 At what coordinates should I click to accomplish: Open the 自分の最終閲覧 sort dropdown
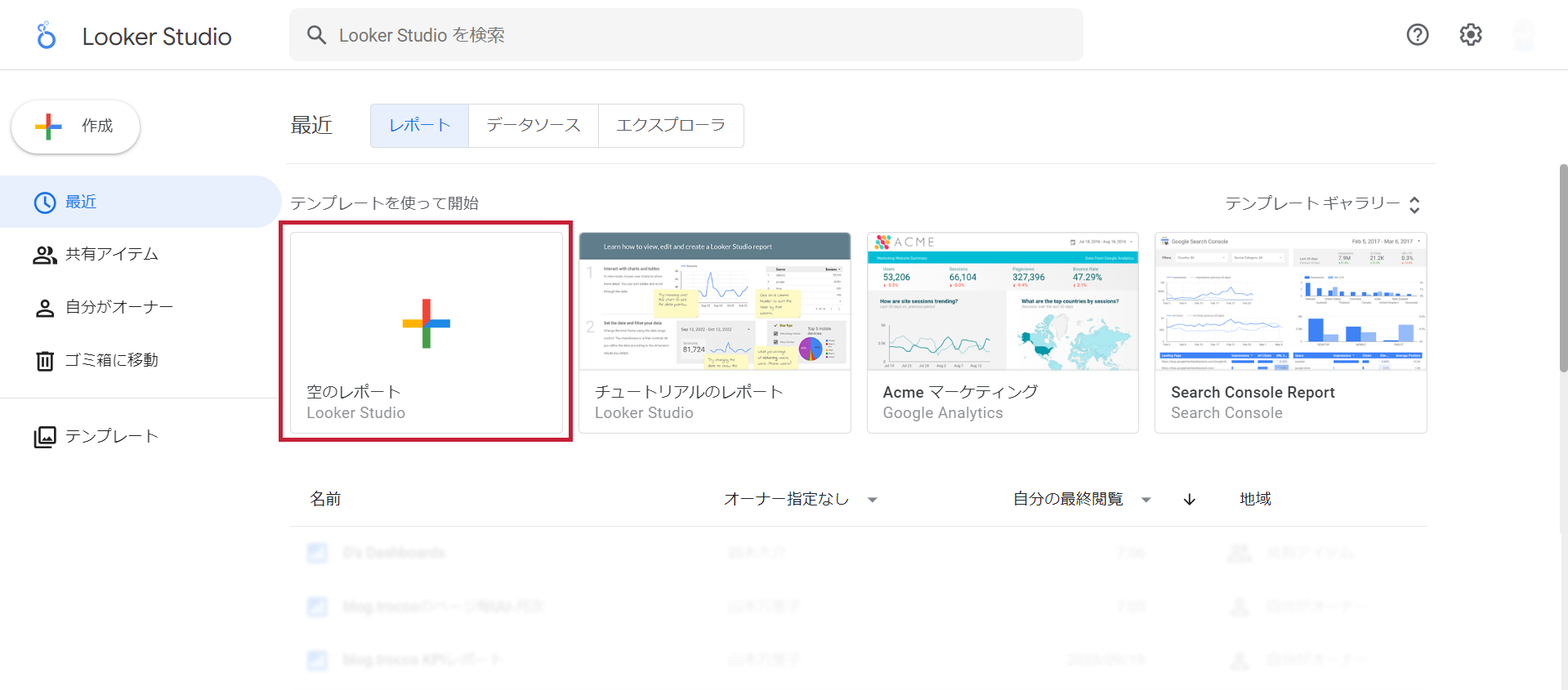coord(1082,500)
